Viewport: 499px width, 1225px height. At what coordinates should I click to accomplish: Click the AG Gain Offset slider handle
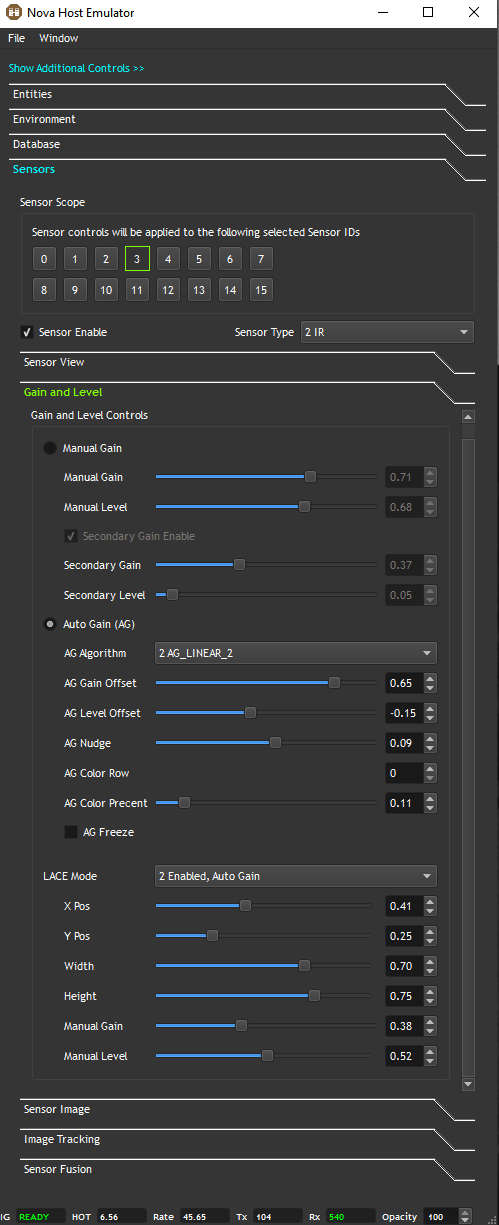tap(334, 683)
